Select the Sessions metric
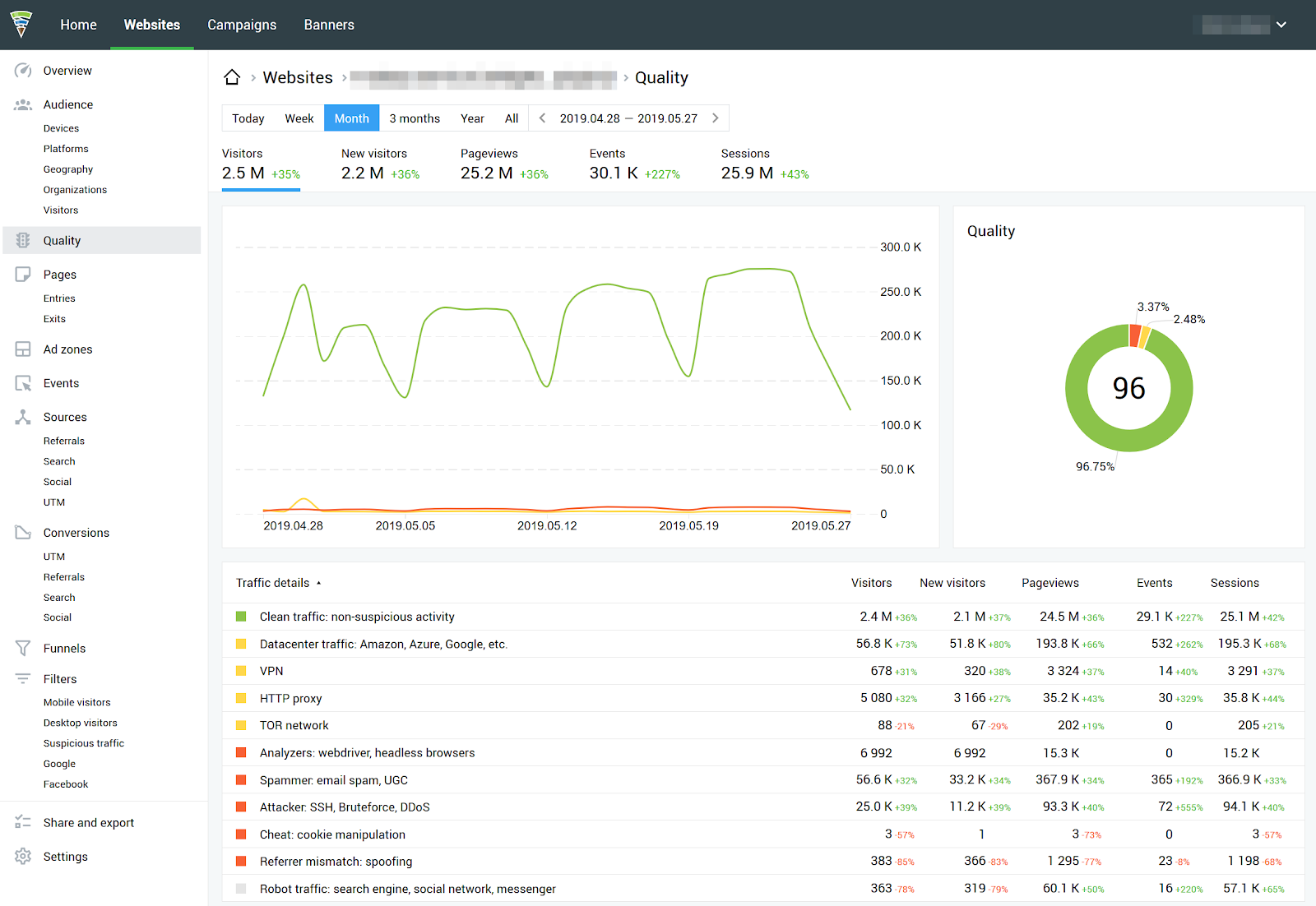Screen dimensions: 1316x906 765,165
